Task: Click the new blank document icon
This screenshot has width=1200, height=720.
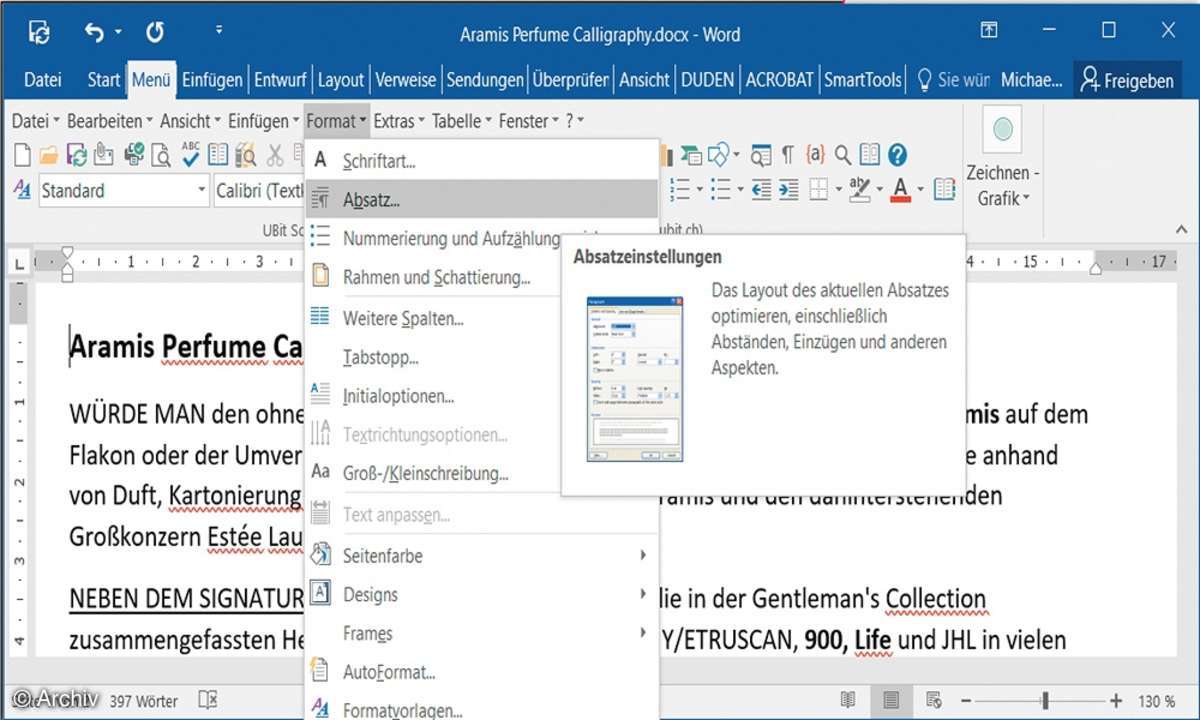Action: coord(21,155)
